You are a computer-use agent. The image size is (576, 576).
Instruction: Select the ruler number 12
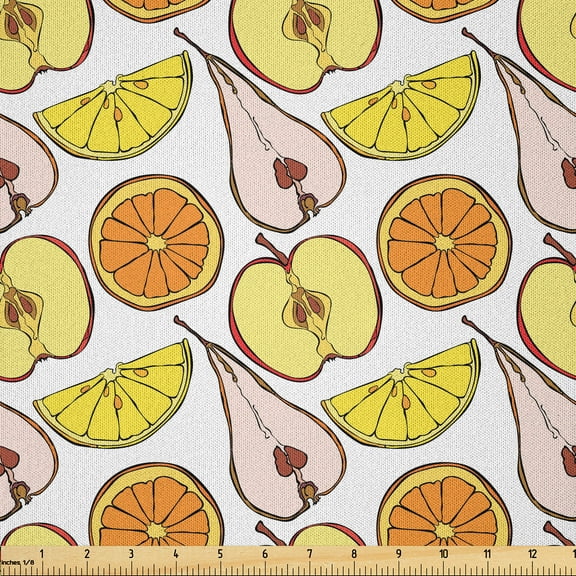coord(533,554)
